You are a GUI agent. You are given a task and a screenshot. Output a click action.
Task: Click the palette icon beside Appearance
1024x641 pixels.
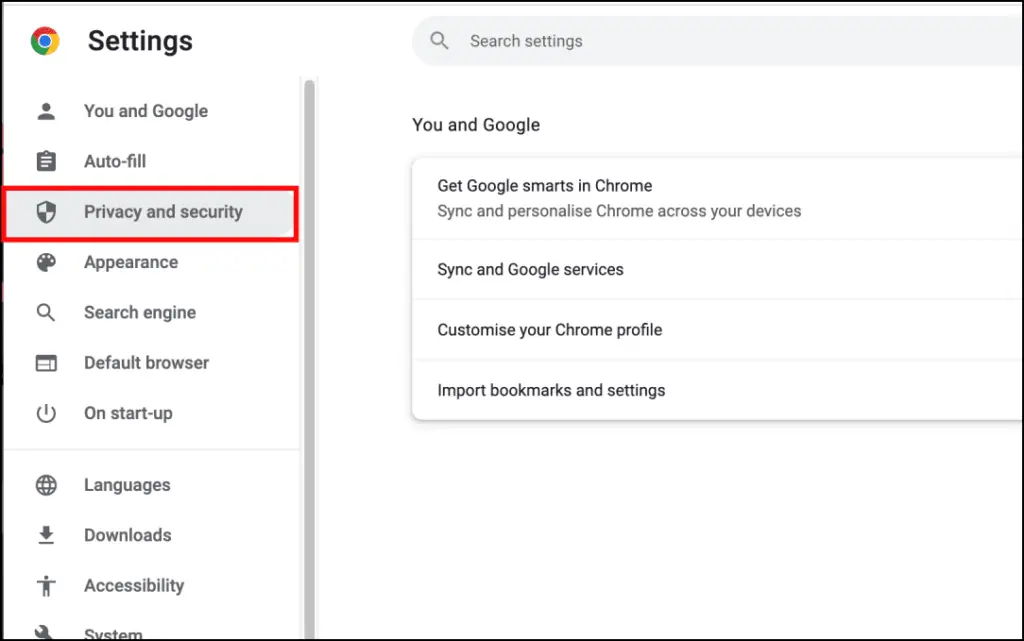46,262
